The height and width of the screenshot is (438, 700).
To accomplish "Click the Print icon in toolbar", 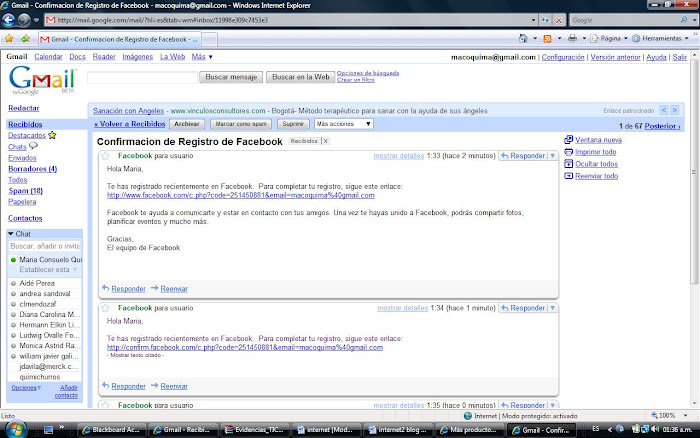I will click(572, 38).
